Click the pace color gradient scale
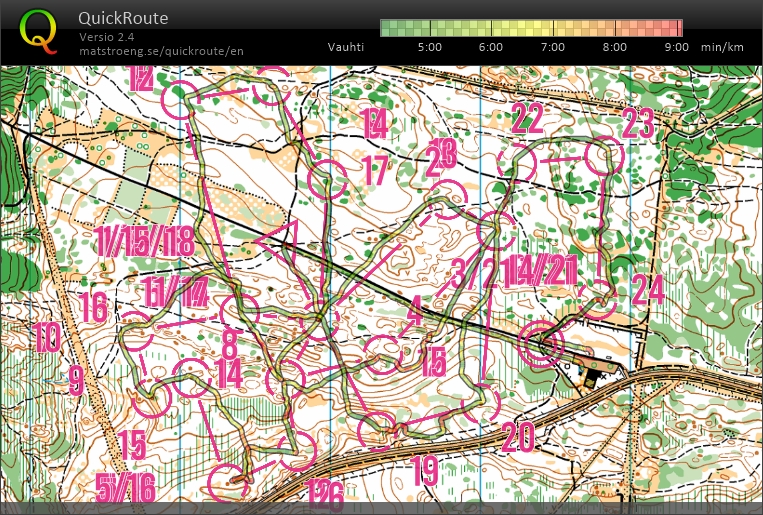The height and width of the screenshot is (515, 763). pyautogui.click(x=531, y=27)
